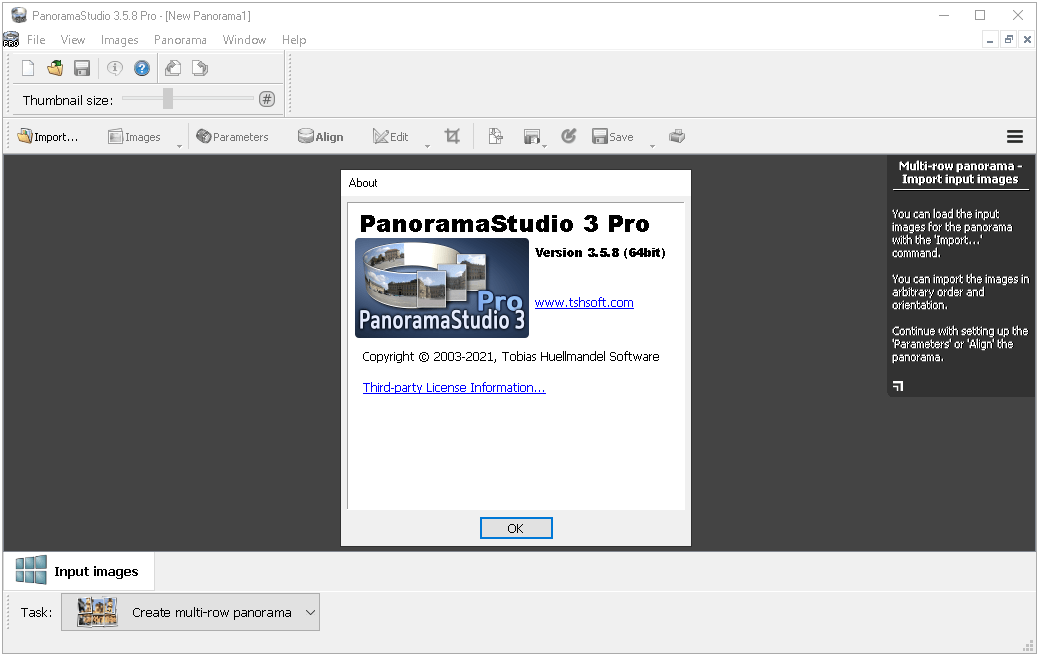Click the thumbnail grid (#) icon
The image size is (1039, 655).
pyautogui.click(x=266, y=99)
